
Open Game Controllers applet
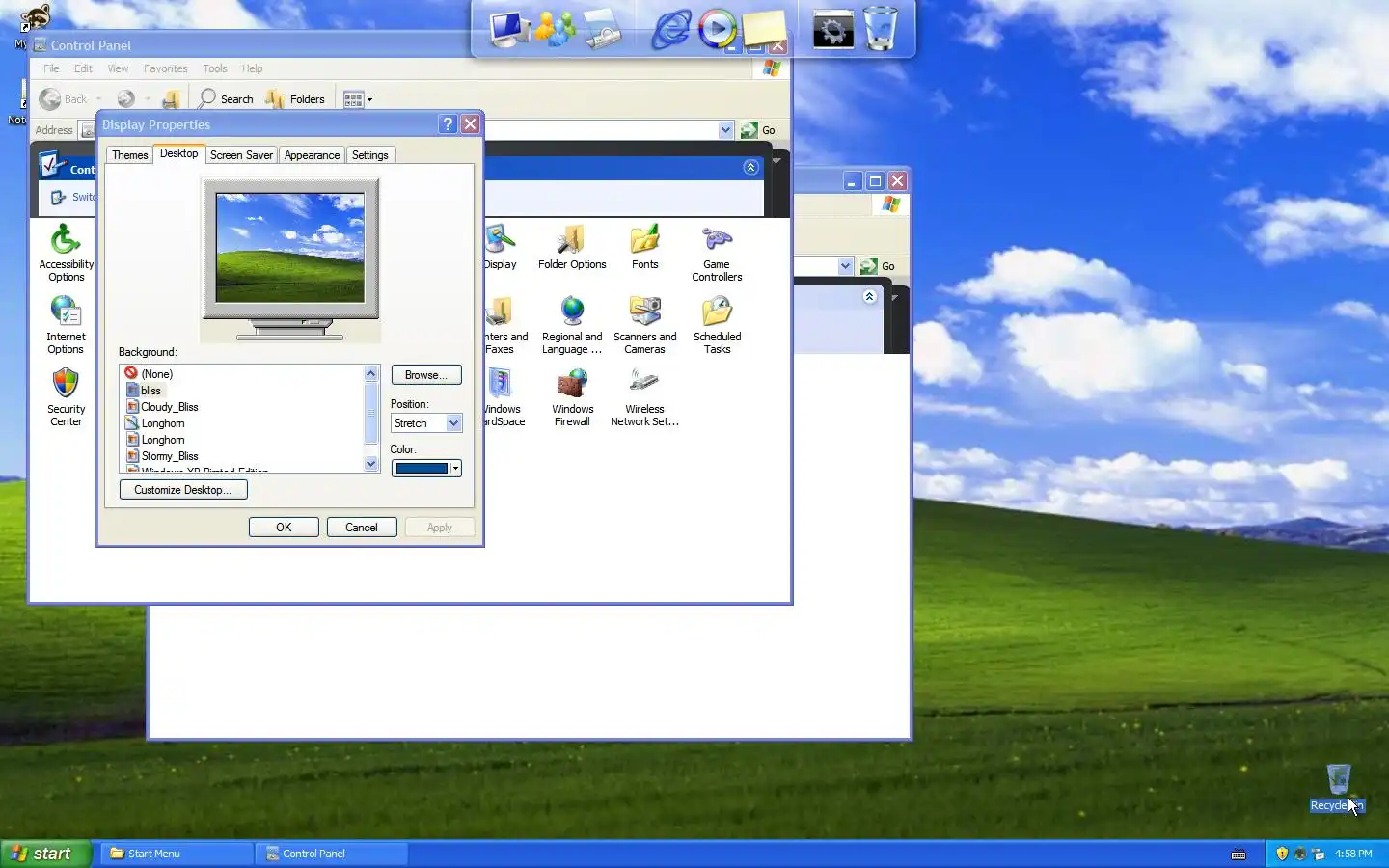(717, 253)
